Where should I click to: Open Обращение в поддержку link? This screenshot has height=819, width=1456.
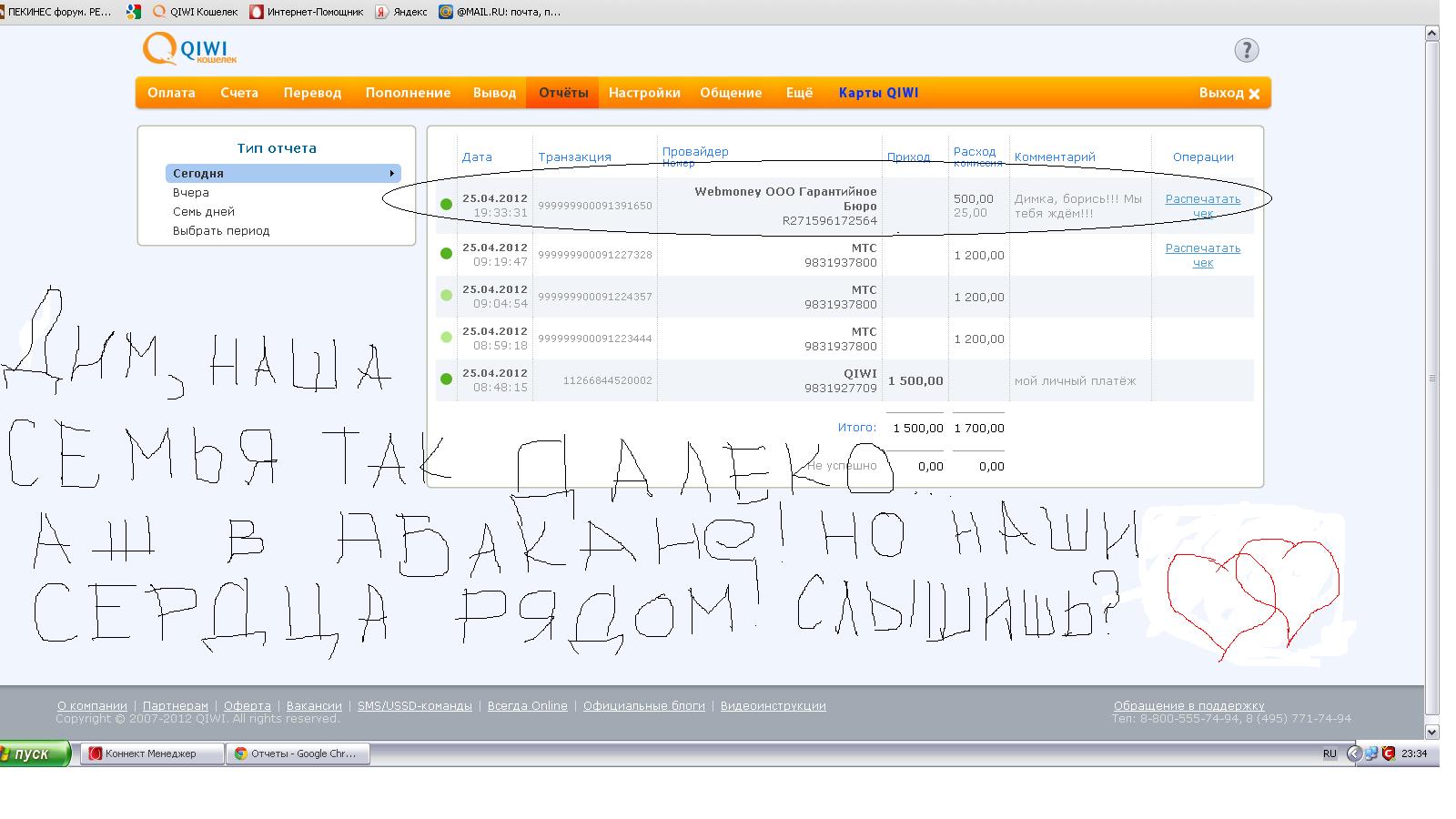tap(1188, 705)
